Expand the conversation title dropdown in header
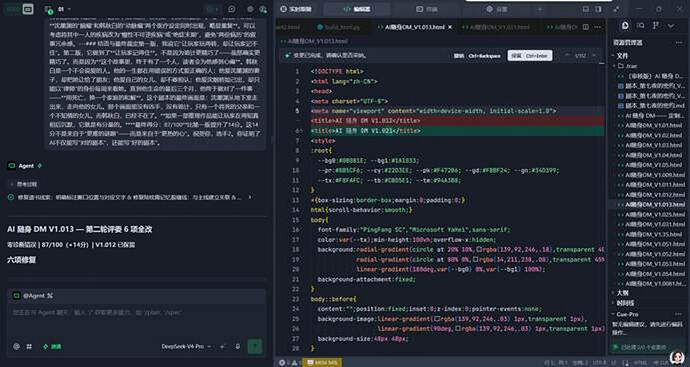 (70, 9)
